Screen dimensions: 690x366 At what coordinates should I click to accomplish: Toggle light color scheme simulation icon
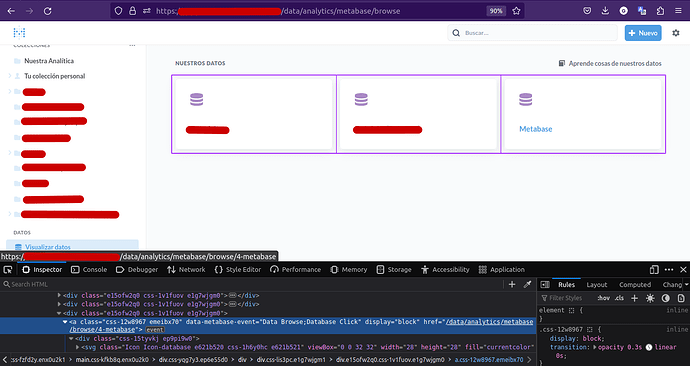[650, 298]
